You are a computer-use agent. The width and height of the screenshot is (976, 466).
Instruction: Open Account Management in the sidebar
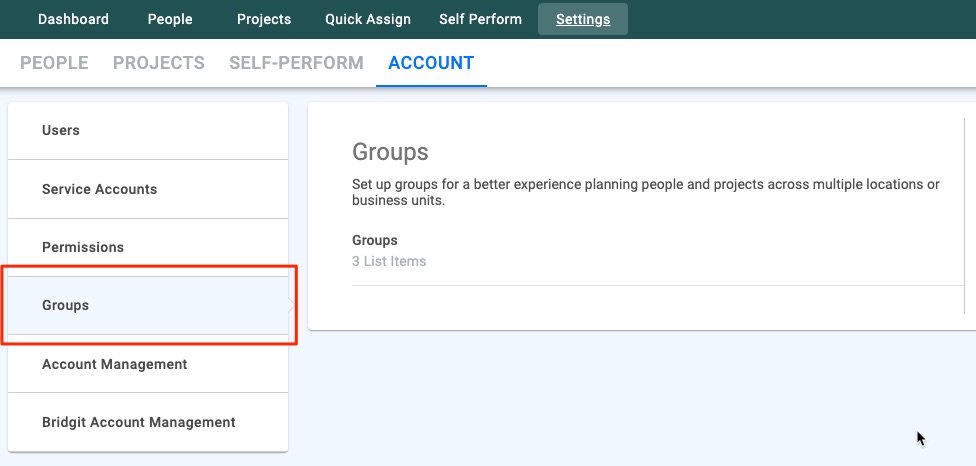coord(148,364)
